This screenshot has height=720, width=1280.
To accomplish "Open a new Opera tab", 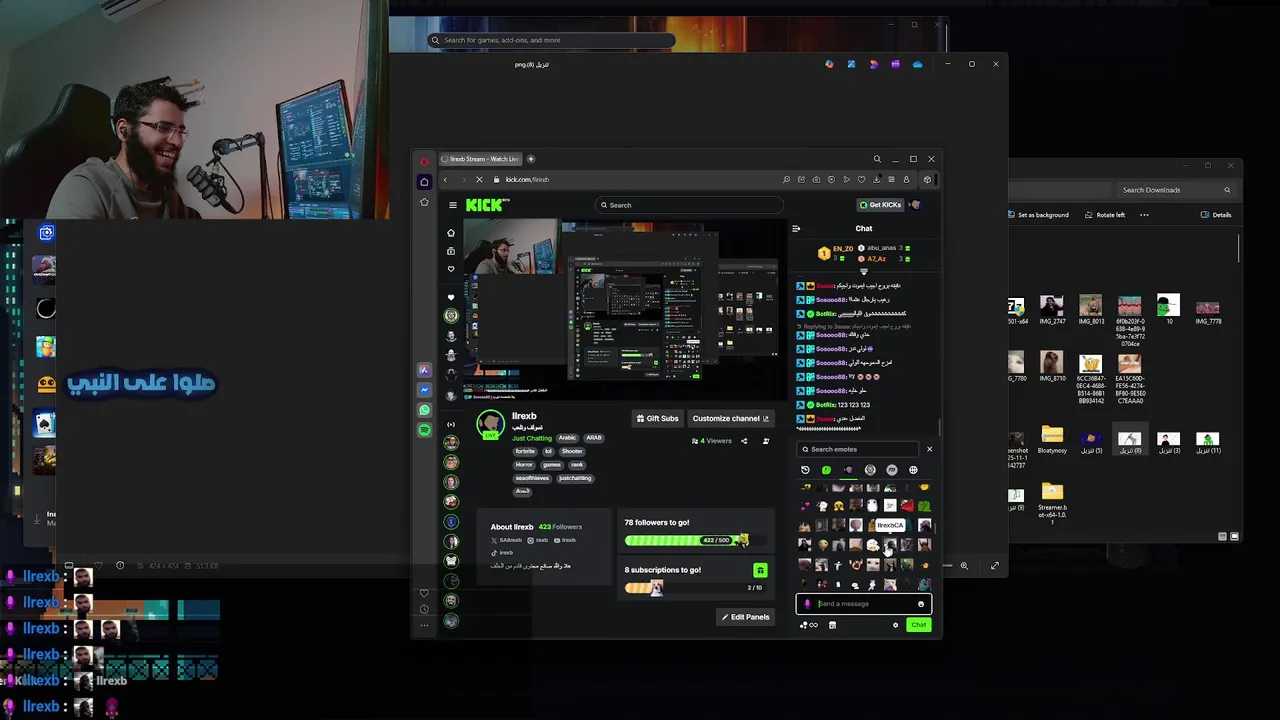I will (531, 159).
